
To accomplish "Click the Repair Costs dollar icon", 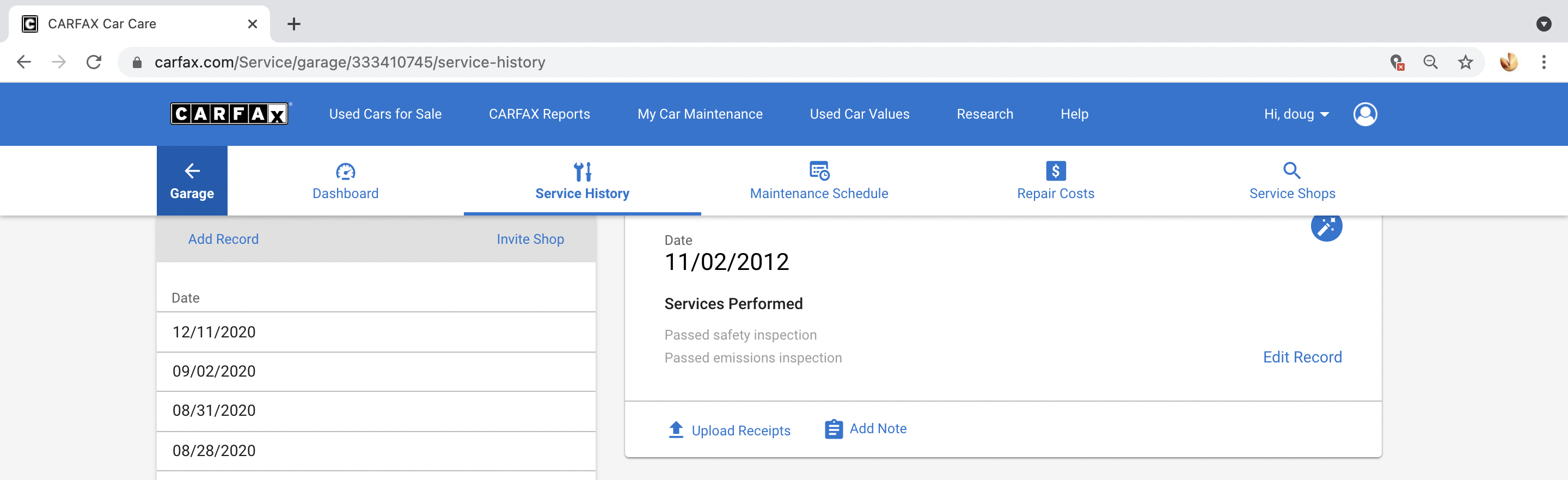I will click(1056, 171).
